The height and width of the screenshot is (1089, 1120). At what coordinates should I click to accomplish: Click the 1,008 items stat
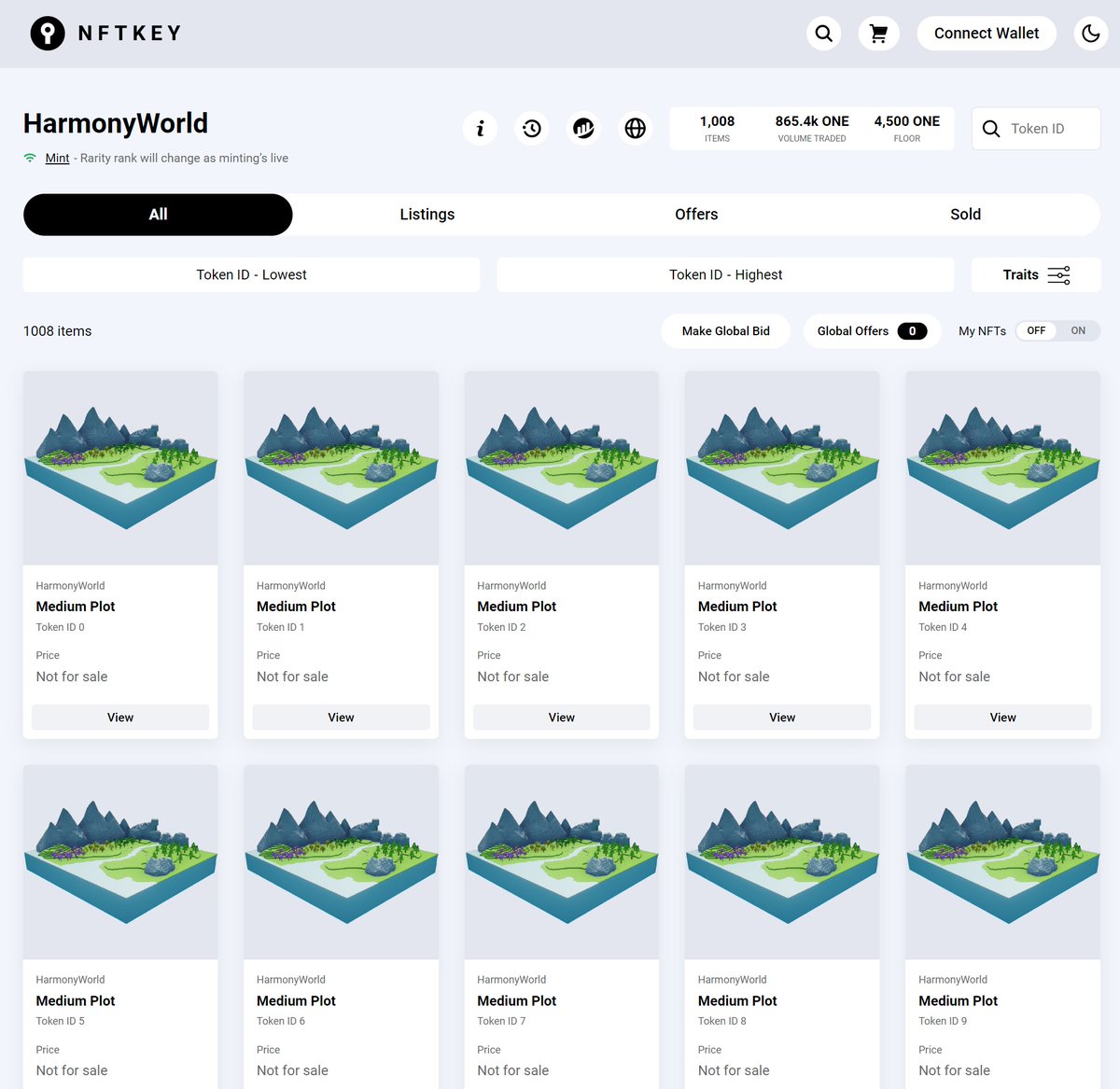717,129
